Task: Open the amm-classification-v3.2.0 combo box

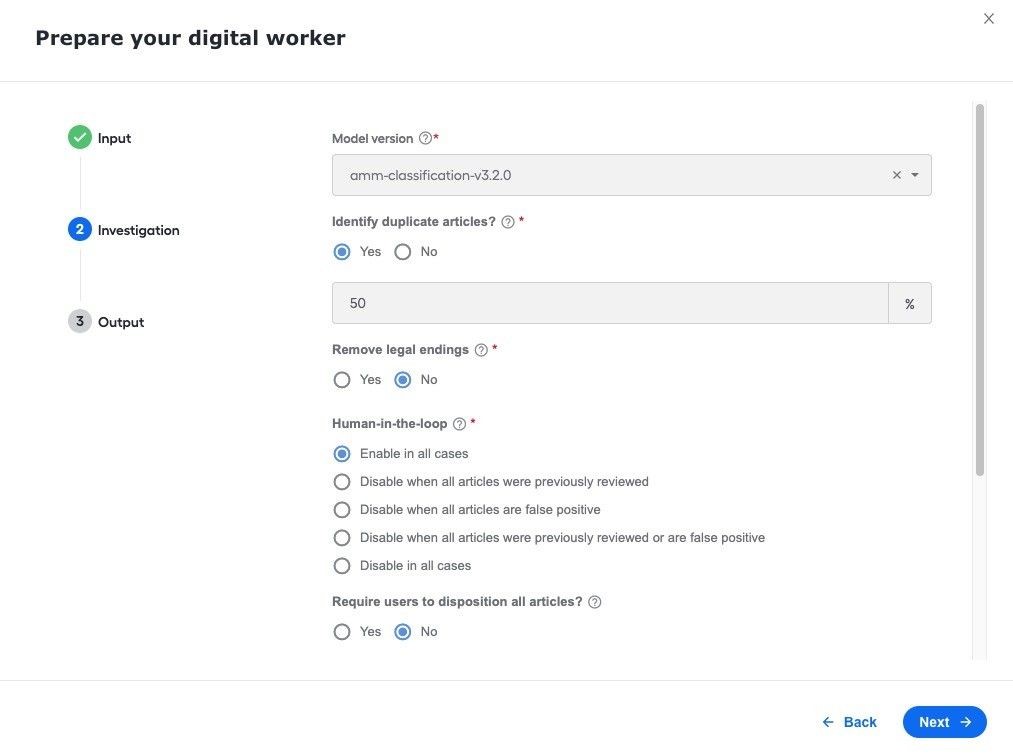Action: point(631,175)
